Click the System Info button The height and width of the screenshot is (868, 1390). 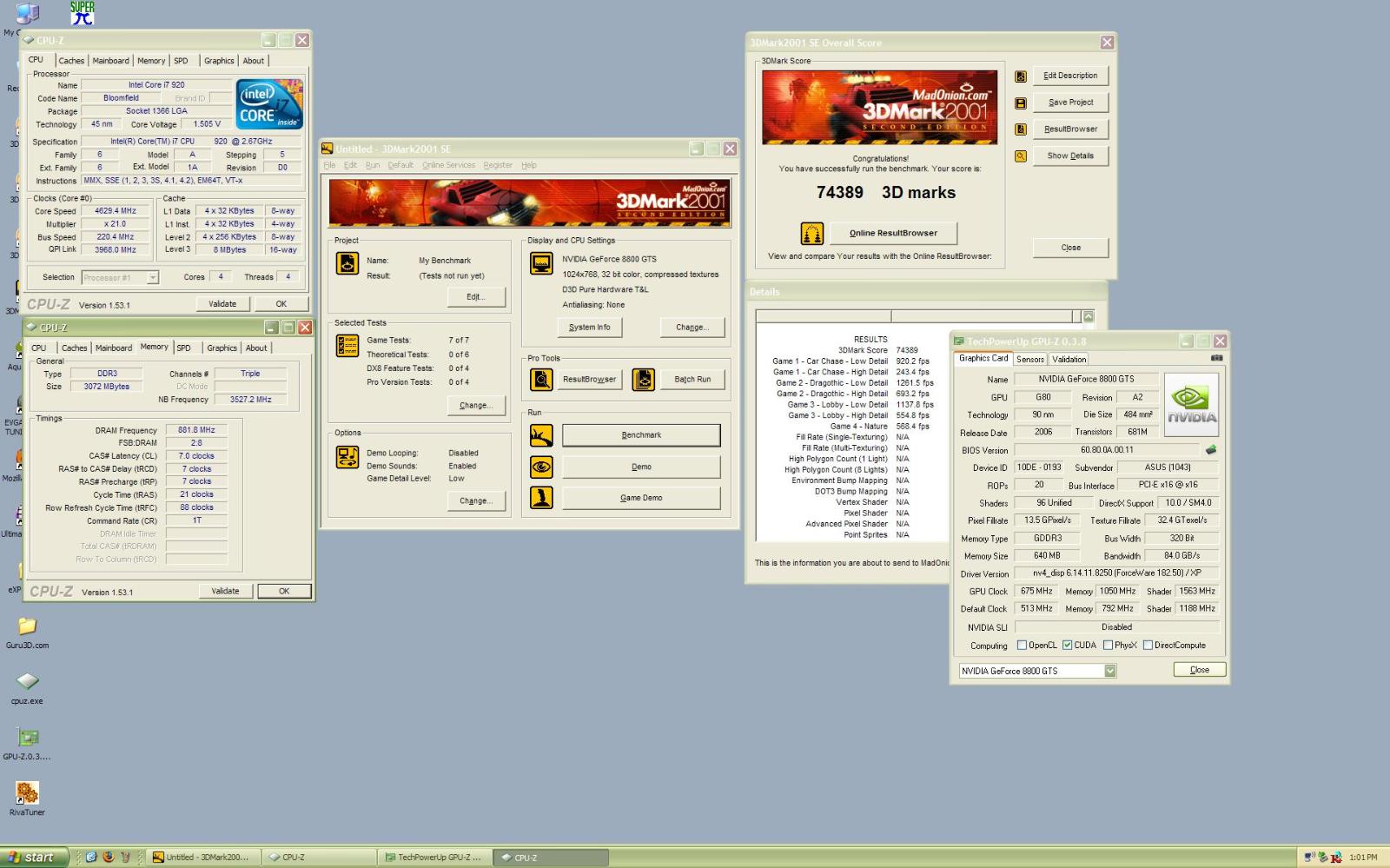click(589, 328)
